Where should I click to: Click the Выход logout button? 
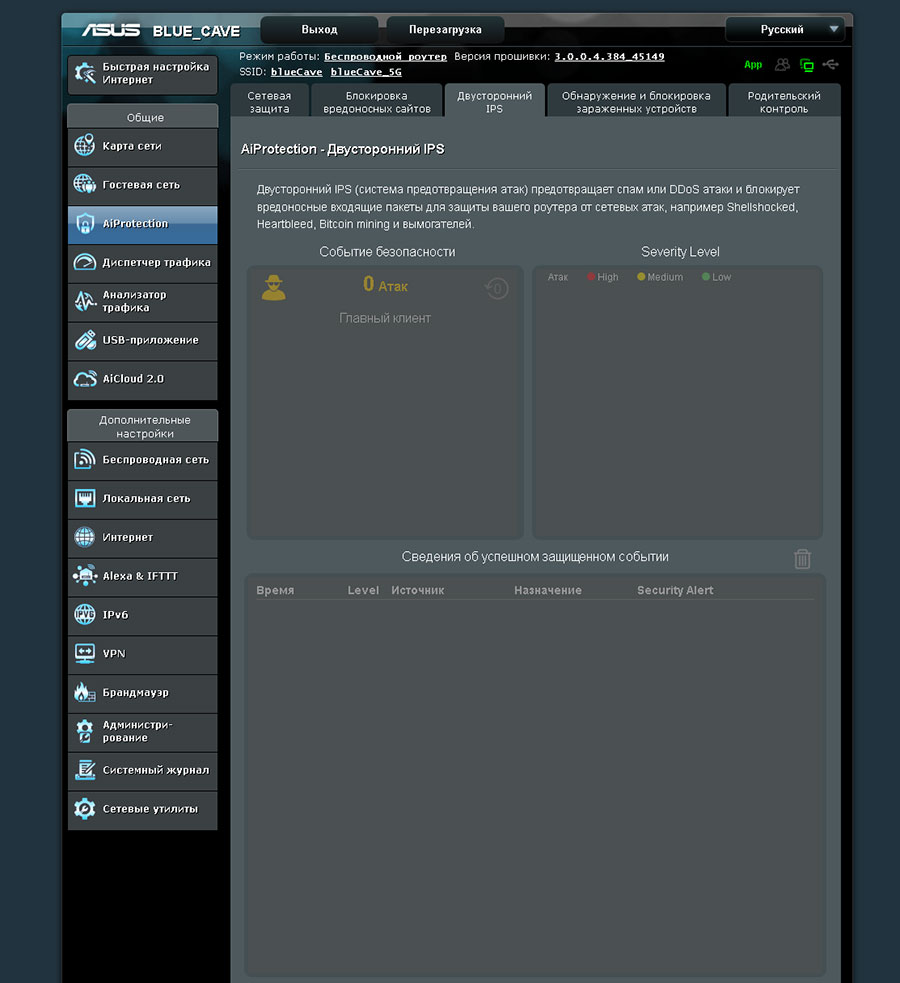[x=319, y=29]
